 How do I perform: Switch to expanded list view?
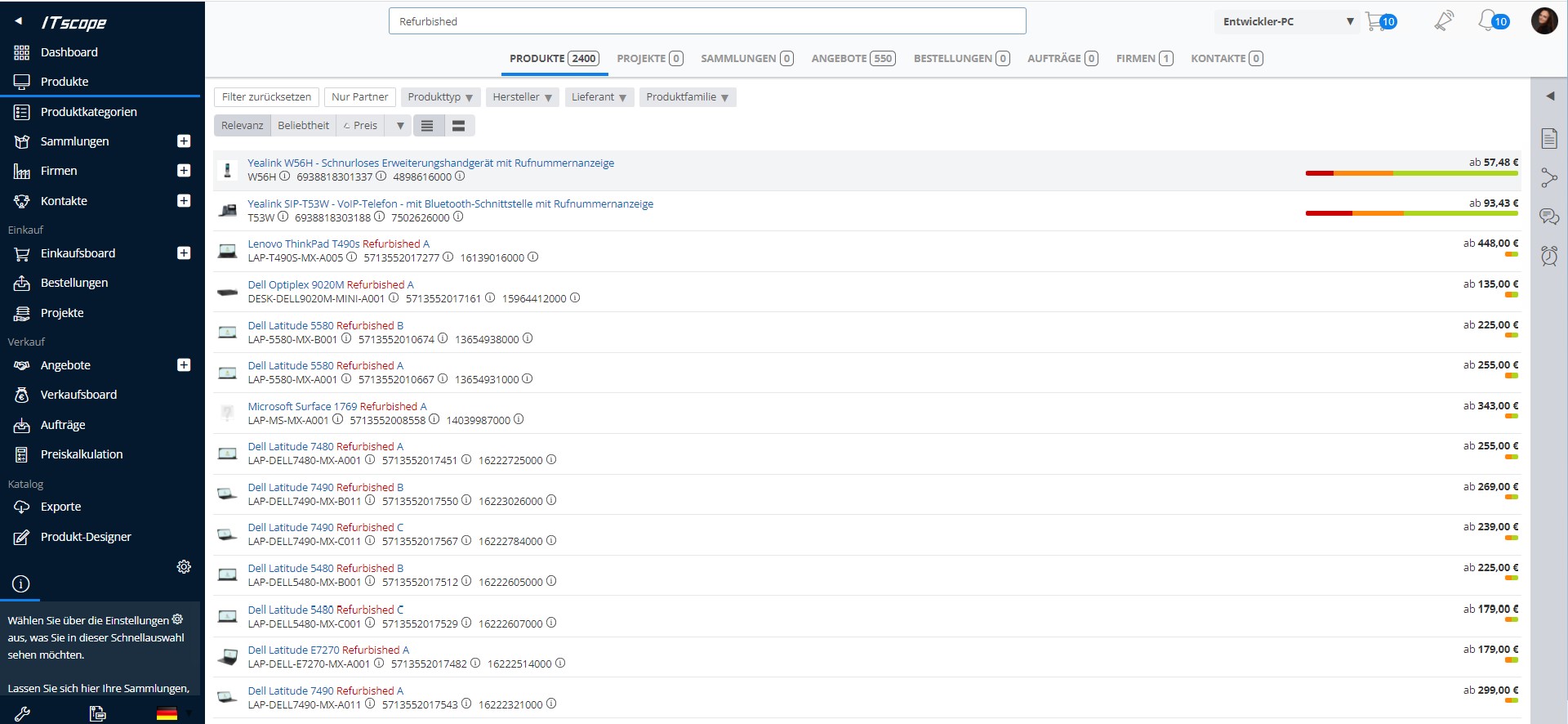[x=458, y=126]
